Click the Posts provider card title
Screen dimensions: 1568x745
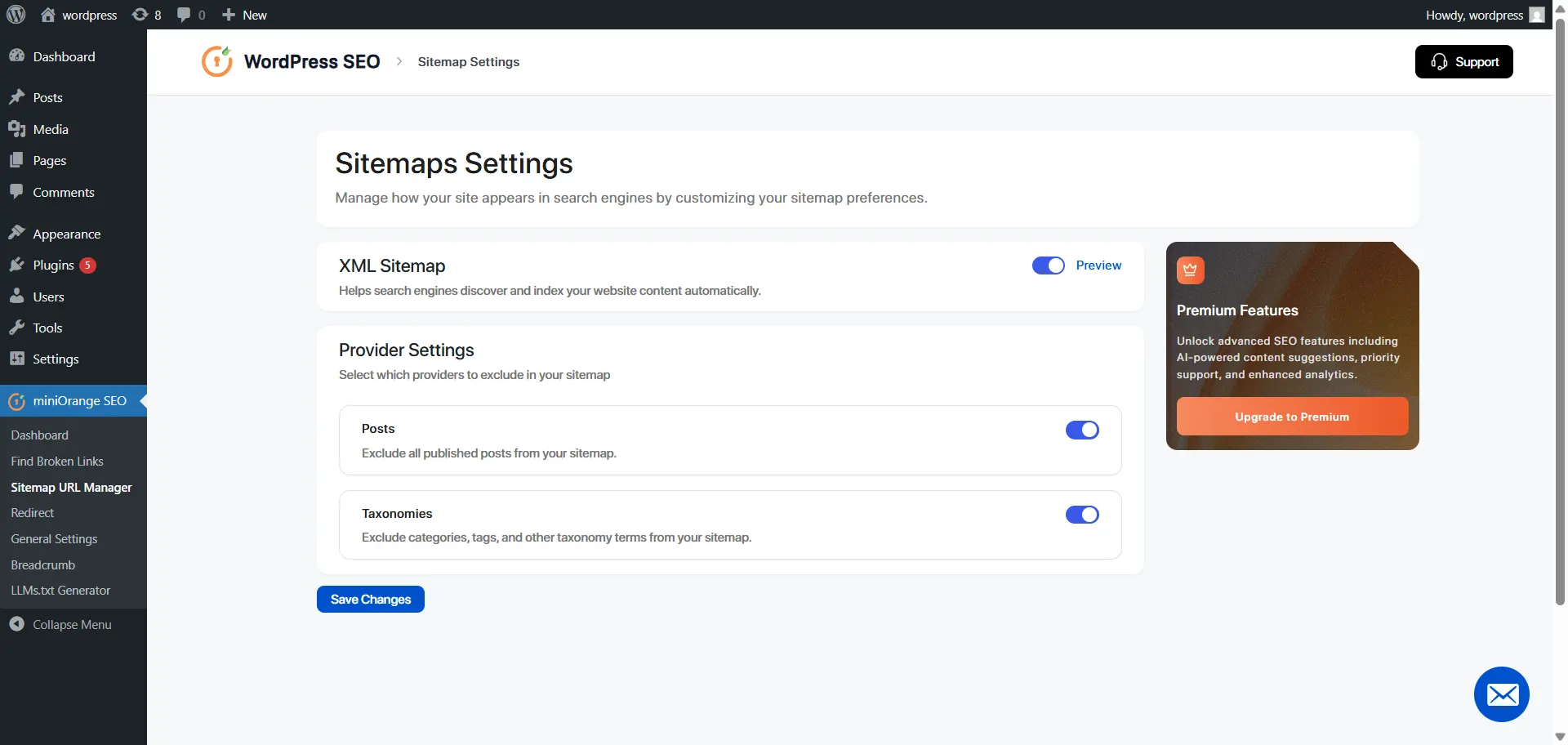pyautogui.click(x=378, y=429)
